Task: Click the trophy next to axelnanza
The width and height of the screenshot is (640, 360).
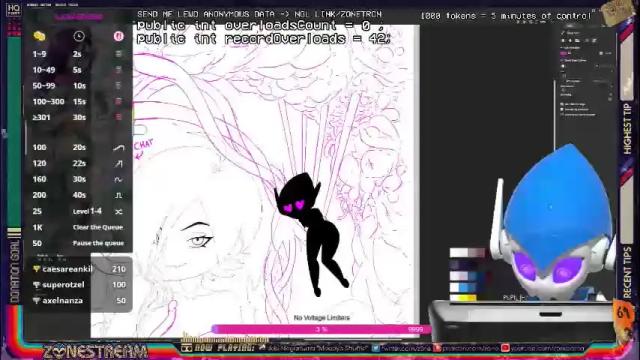Action: [x=36, y=301]
